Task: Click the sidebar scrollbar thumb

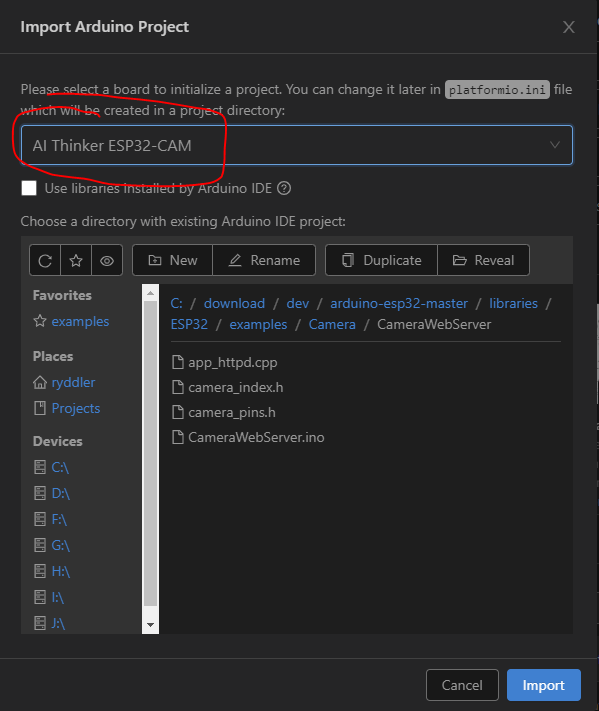Action: pos(151,453)
